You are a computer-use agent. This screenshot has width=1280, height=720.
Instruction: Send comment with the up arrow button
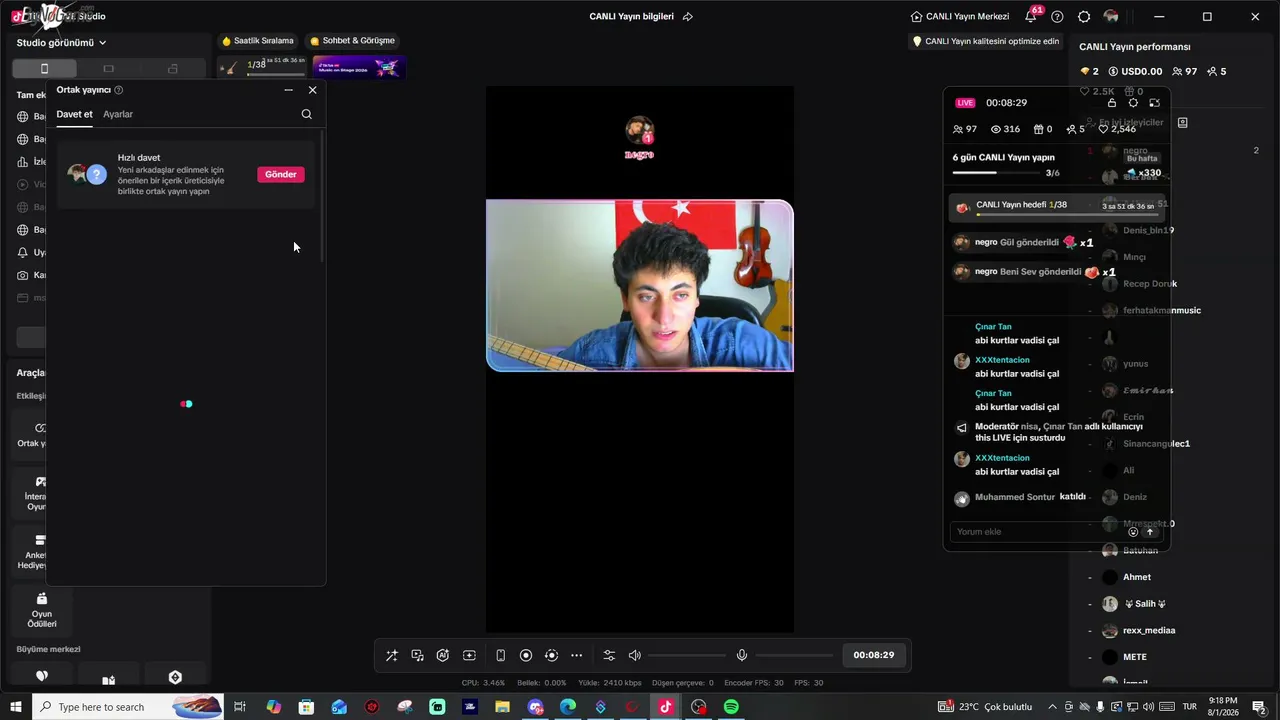point(1150,532)
